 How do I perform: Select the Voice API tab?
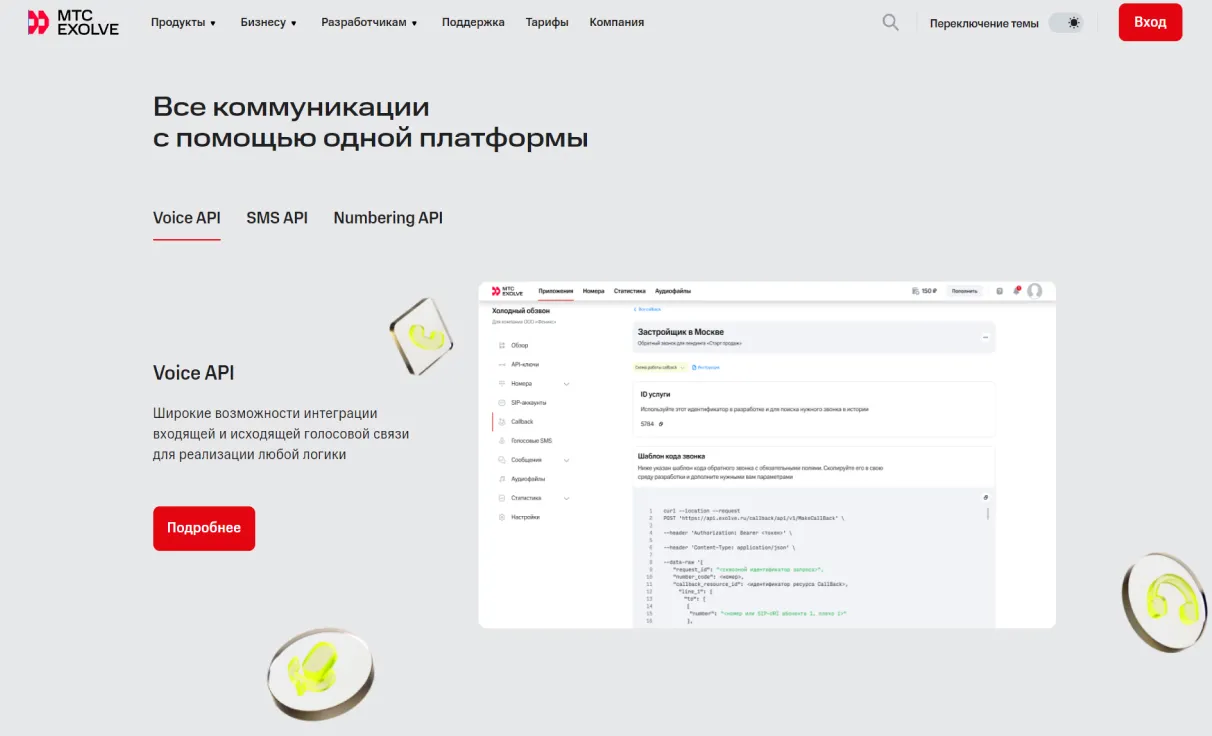pos(187,218)
